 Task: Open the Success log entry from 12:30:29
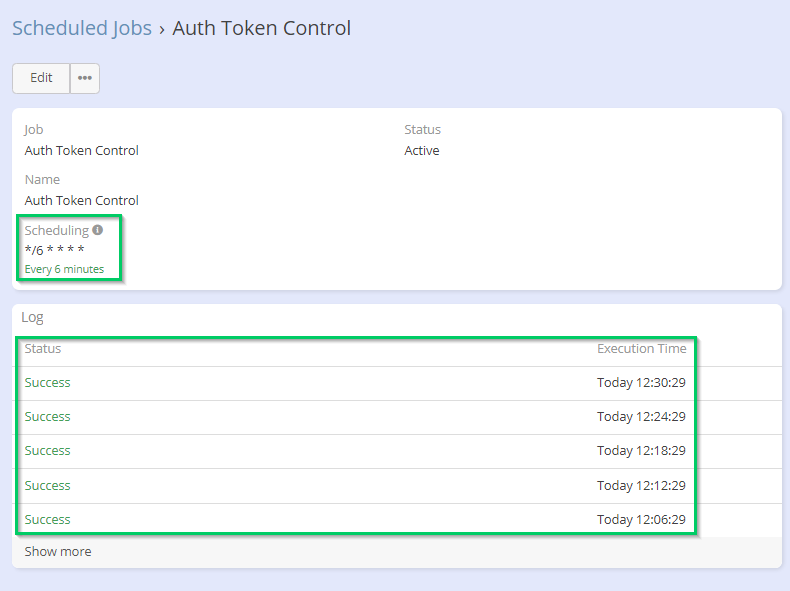[47, 382]
